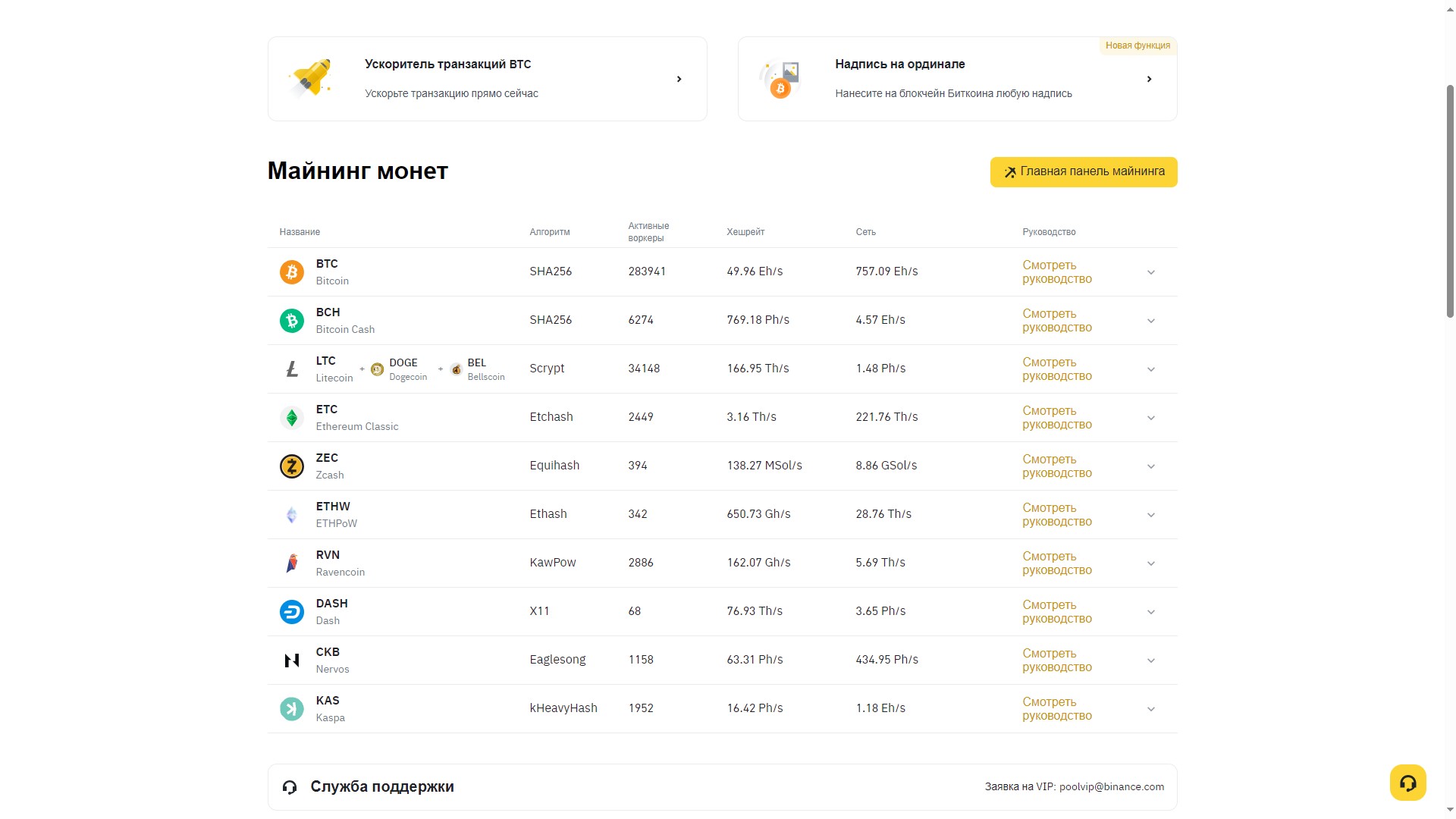
Task: Open Смотреть руководство for ETHW
Action: pyautogui.click(x=1057, y=515)
